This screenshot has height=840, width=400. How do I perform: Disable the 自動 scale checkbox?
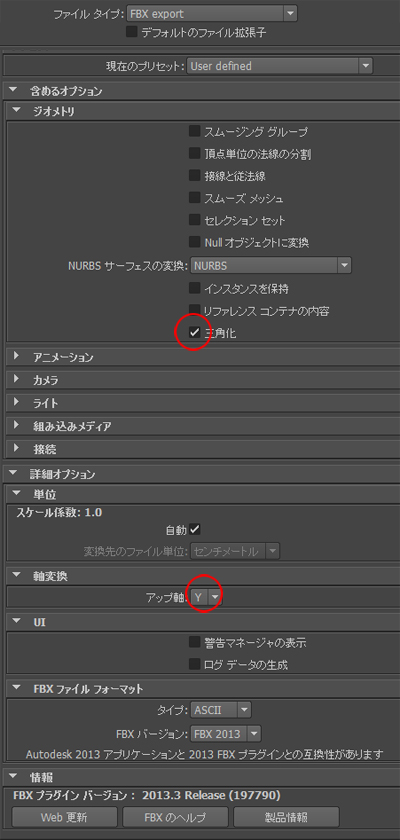point(195,530)
